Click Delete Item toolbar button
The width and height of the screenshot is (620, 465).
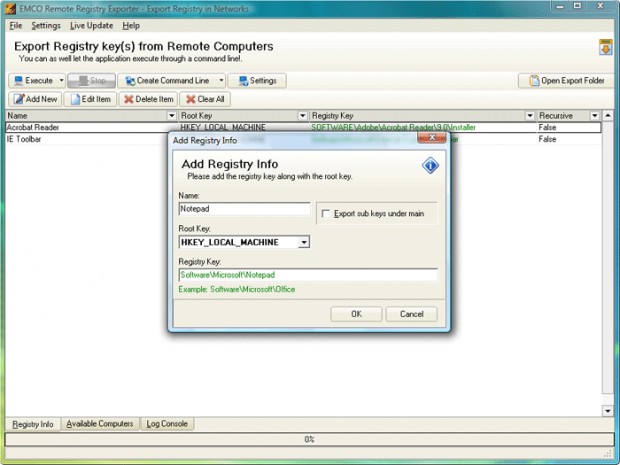[148, 99]
